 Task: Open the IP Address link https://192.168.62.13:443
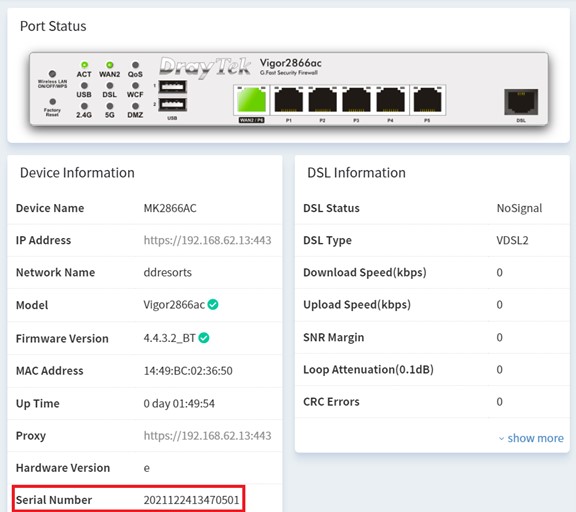[207, 240]
